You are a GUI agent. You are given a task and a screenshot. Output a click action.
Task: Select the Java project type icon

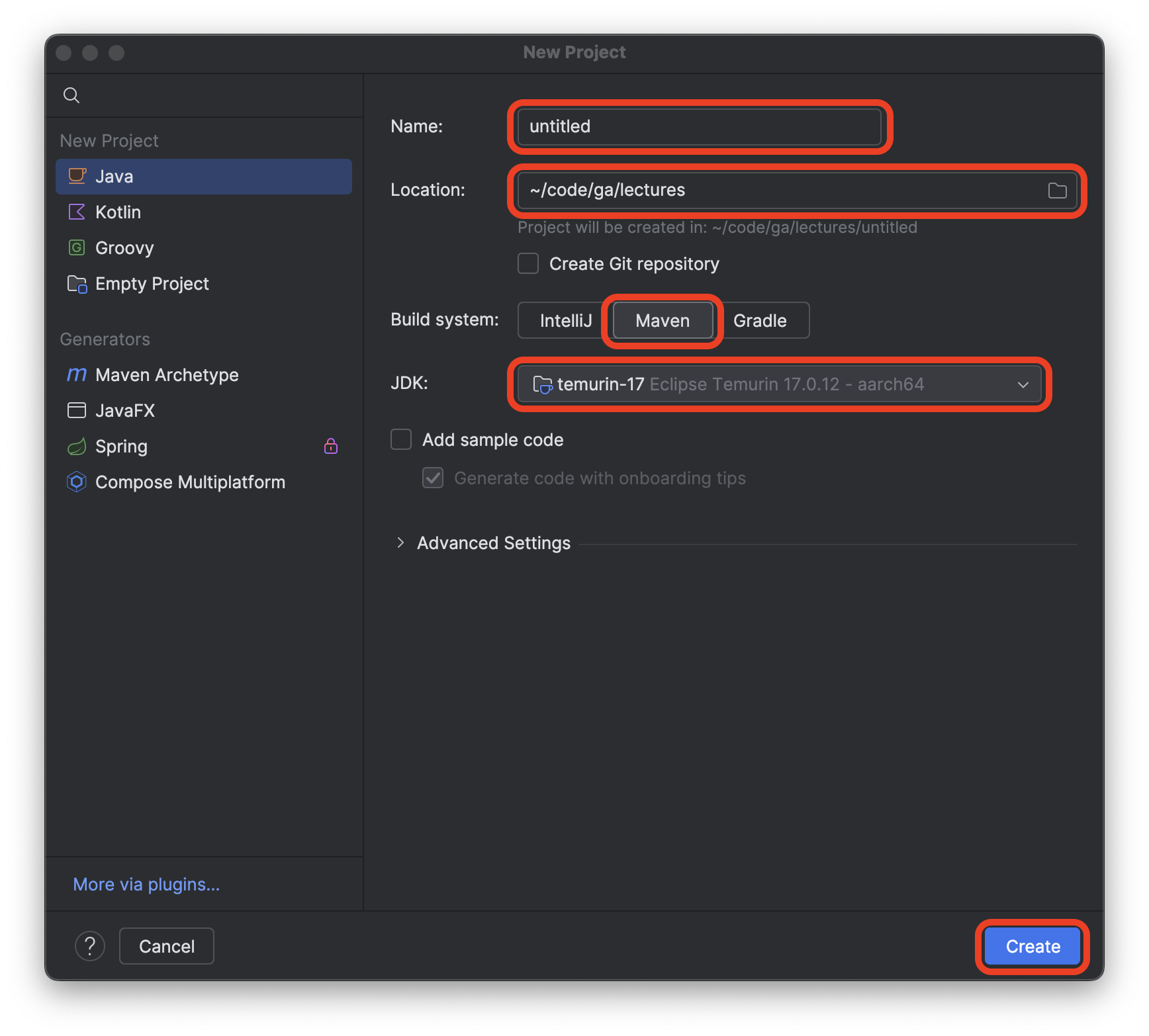coord(77,176)
